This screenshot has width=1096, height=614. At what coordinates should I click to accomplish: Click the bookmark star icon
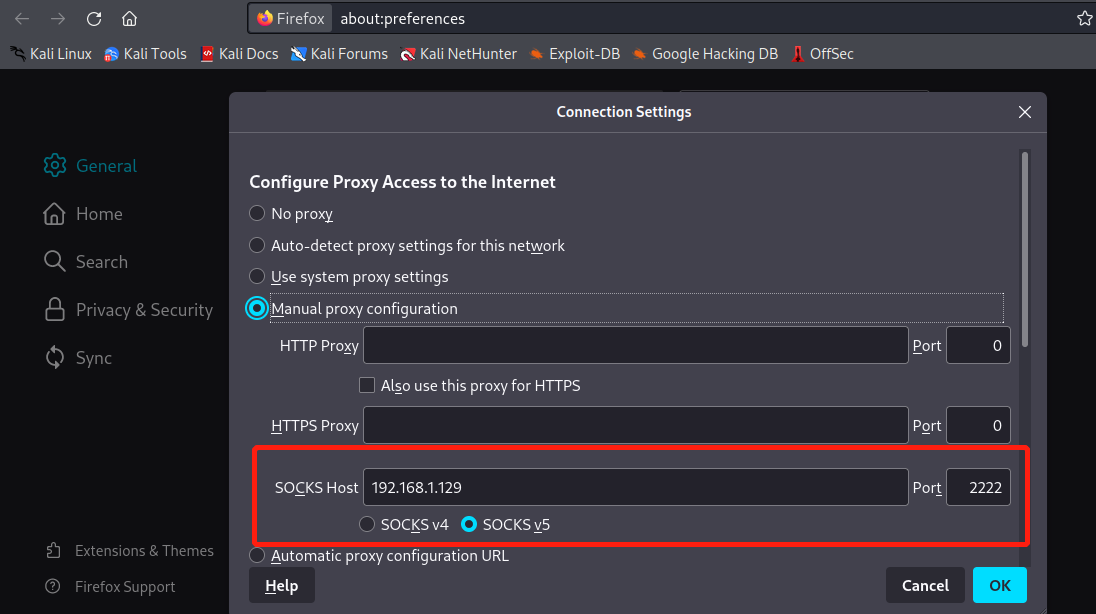pos(1084,19)
